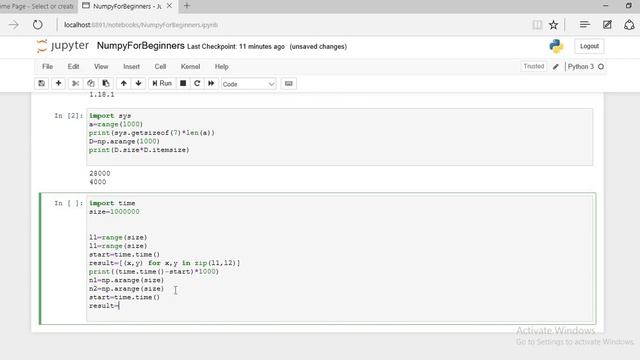Open the browser hub lines icon

point(584,25)
